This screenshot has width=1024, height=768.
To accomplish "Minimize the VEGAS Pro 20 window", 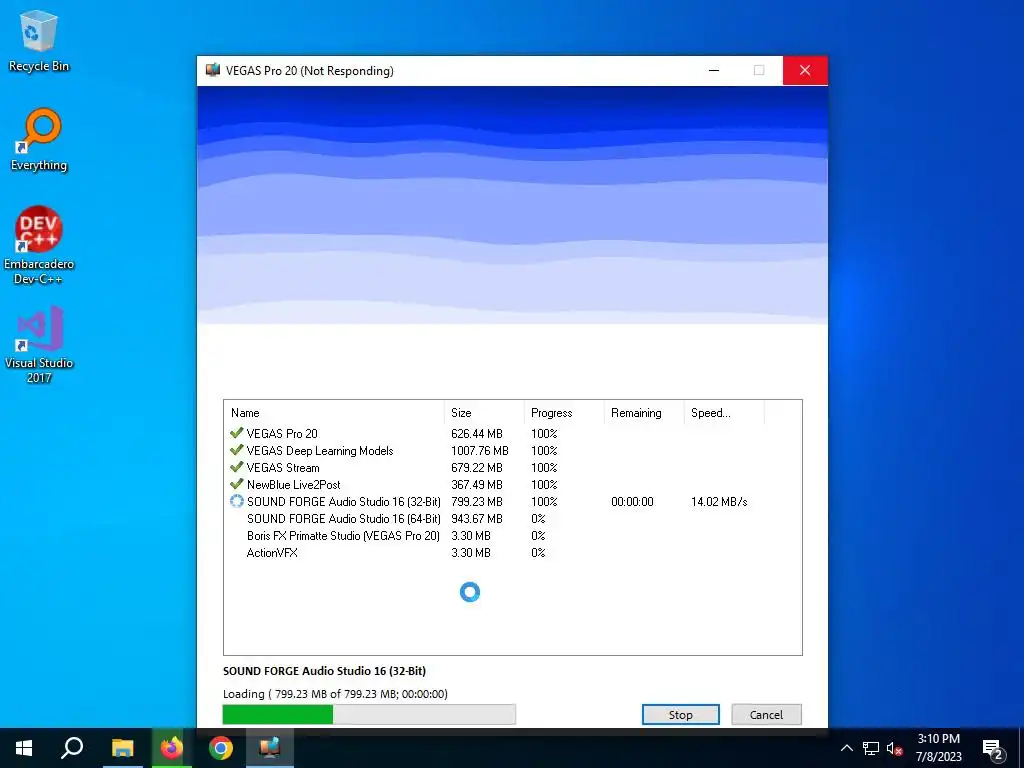I will (714, 70).
